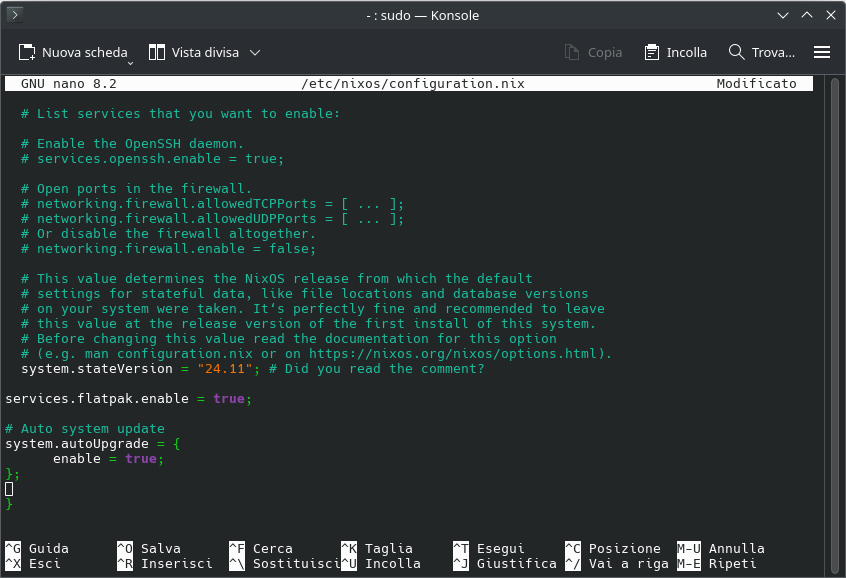Open a new tab with Nuova scheda
The image size is (846, 578).
tap(73, 52)
